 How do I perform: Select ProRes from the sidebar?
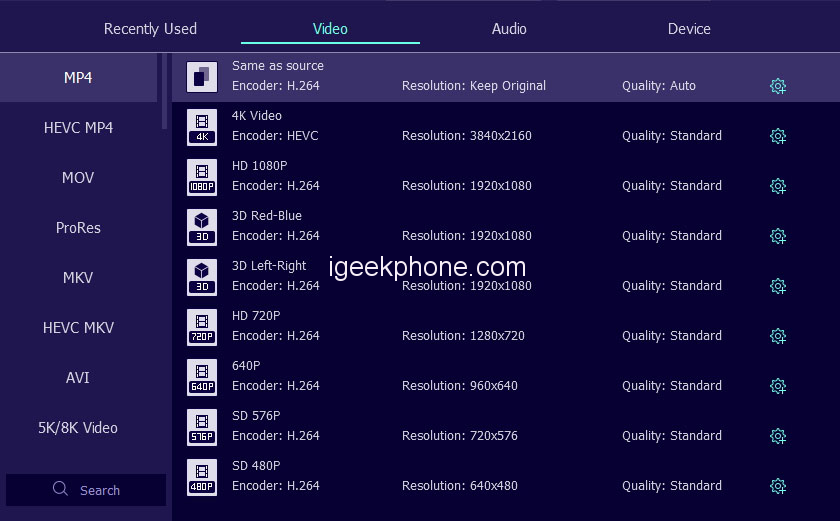(78, 228)
